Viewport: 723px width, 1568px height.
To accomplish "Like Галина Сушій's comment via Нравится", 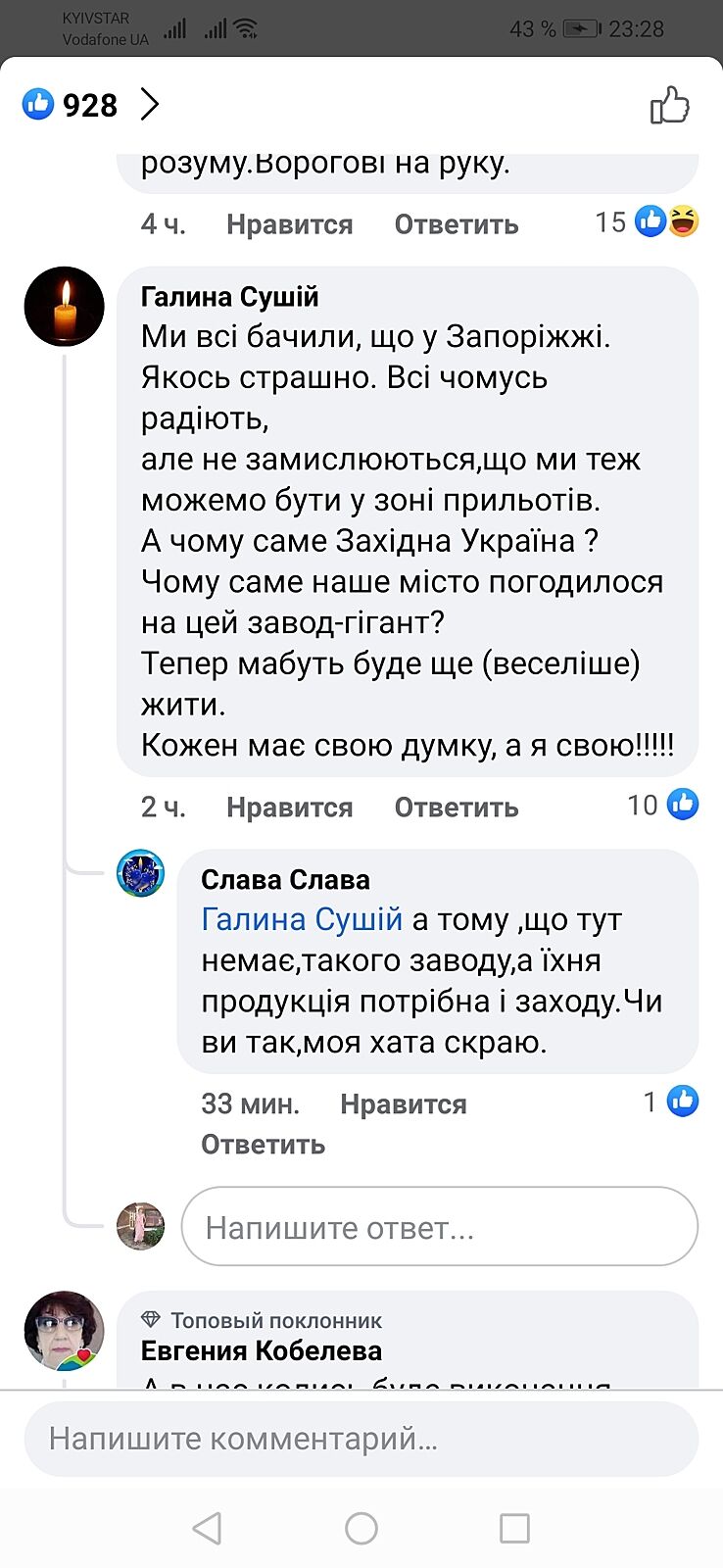I will 289,807.
